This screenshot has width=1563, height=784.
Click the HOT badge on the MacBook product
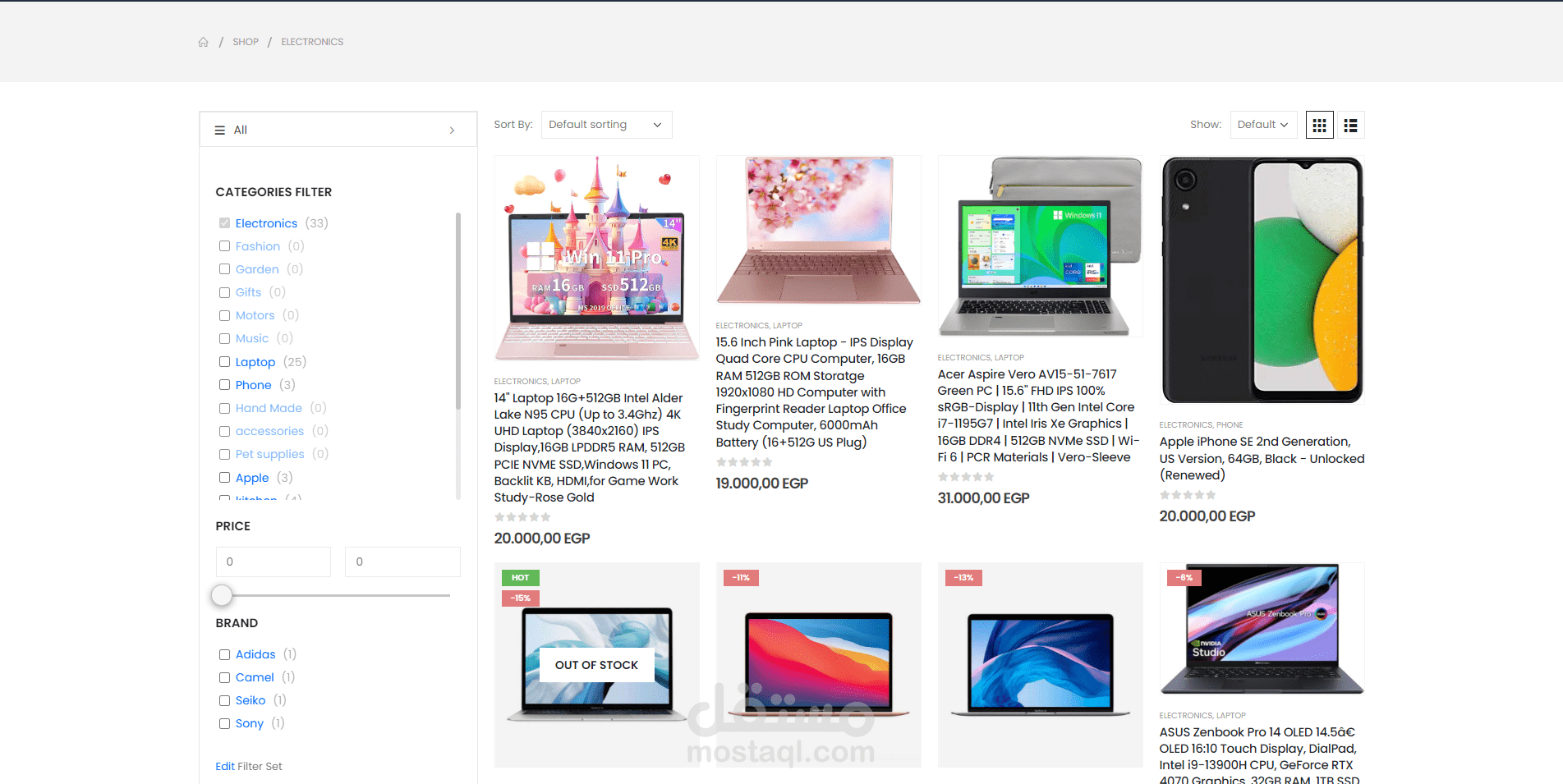[x=521, y=578]
